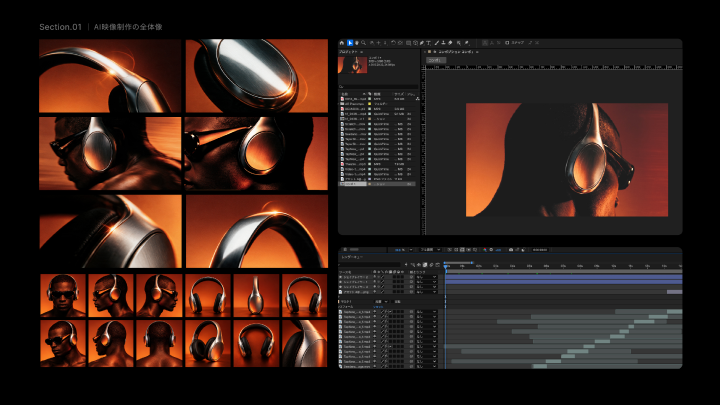This screenshot has height=405, width=720.
Task: Select the Clone Stamp tool
Action: point(443,43)
